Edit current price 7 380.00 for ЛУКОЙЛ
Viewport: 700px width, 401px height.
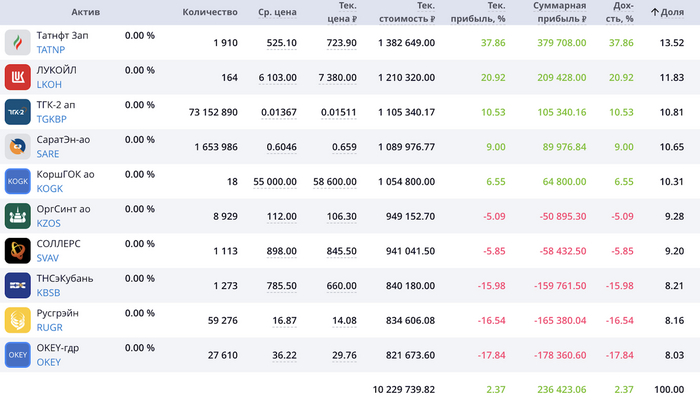click(x=336, y=78)
